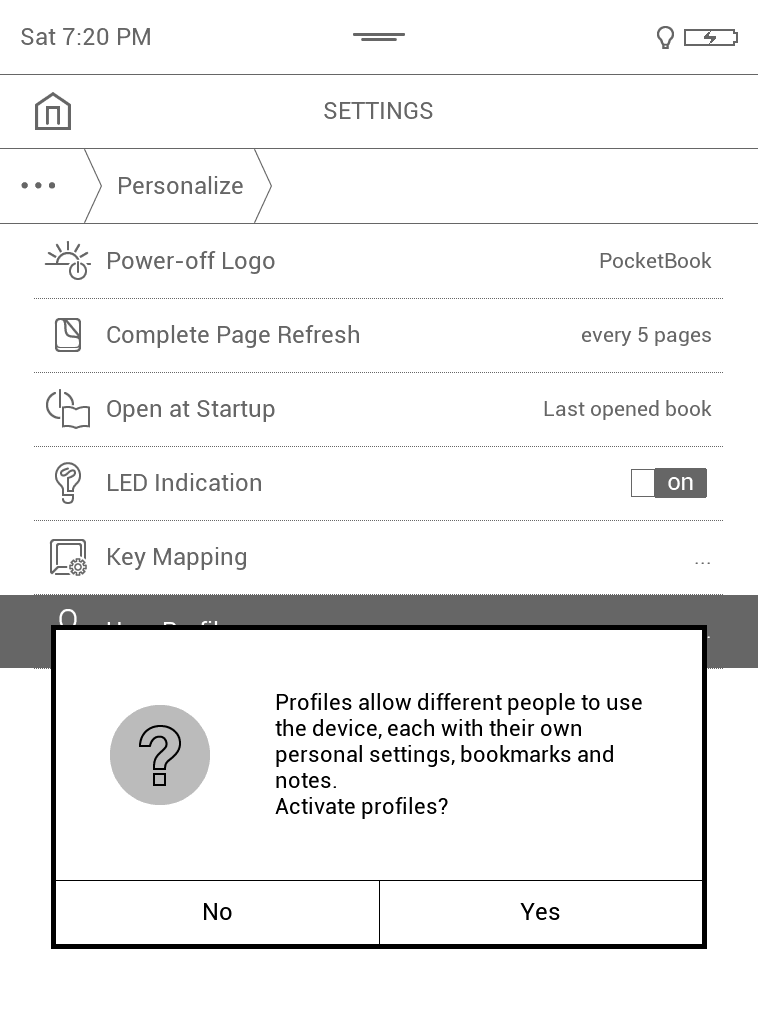Tap the frontlight bulb icon

click(665, 38)
